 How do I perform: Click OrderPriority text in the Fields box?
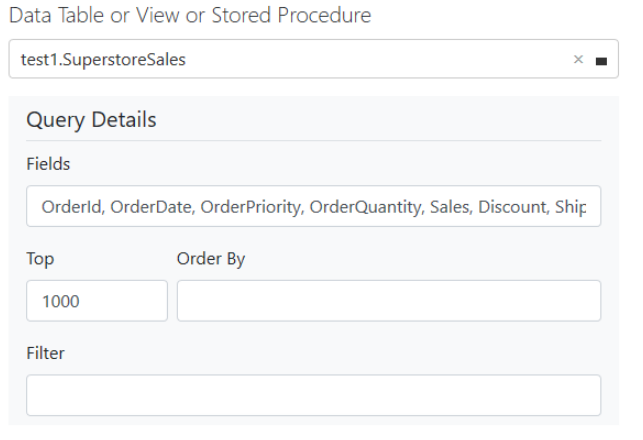pos(252,207)
